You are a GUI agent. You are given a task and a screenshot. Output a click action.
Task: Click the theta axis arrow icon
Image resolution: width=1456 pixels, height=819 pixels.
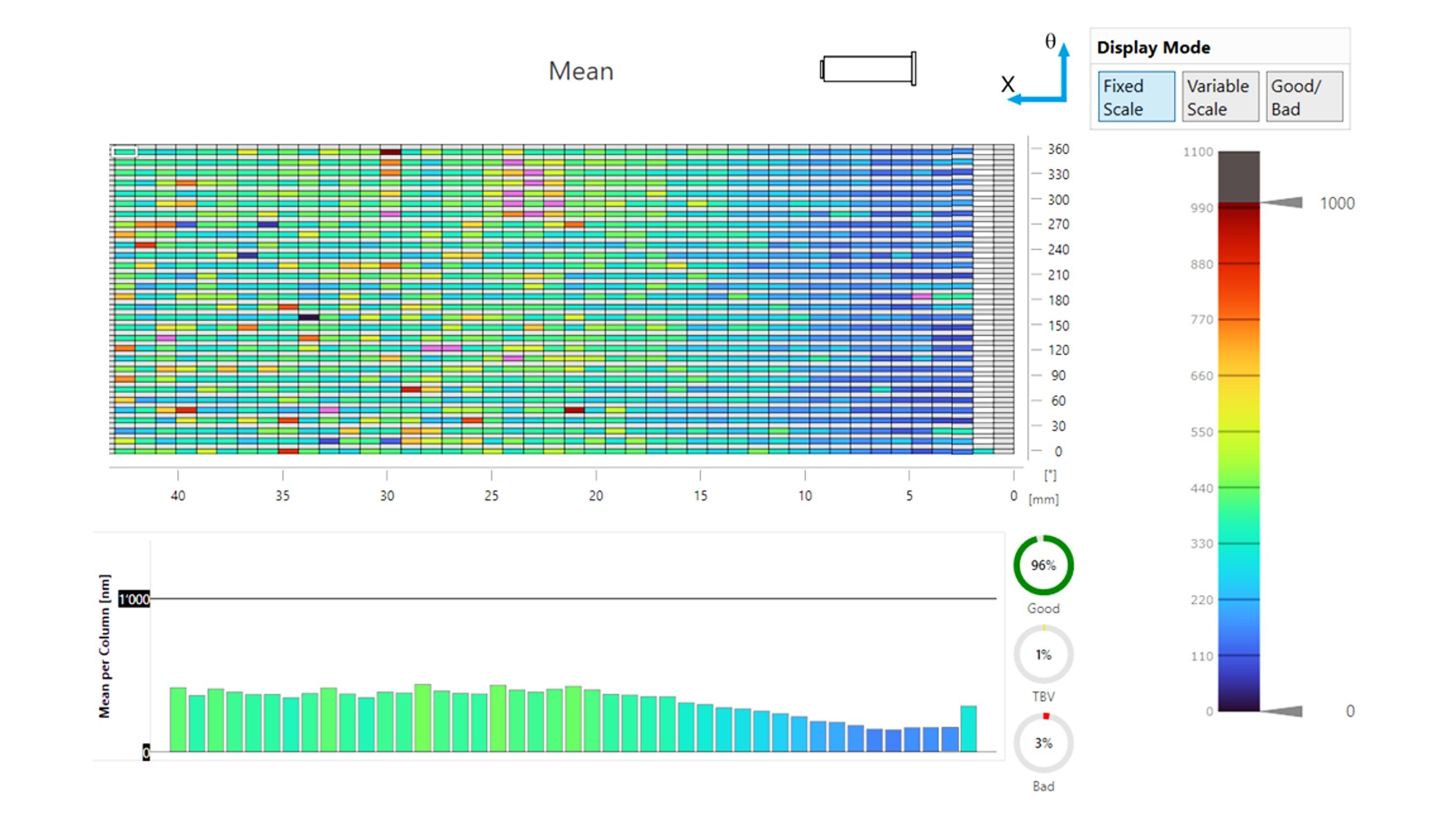point(1064,69)
